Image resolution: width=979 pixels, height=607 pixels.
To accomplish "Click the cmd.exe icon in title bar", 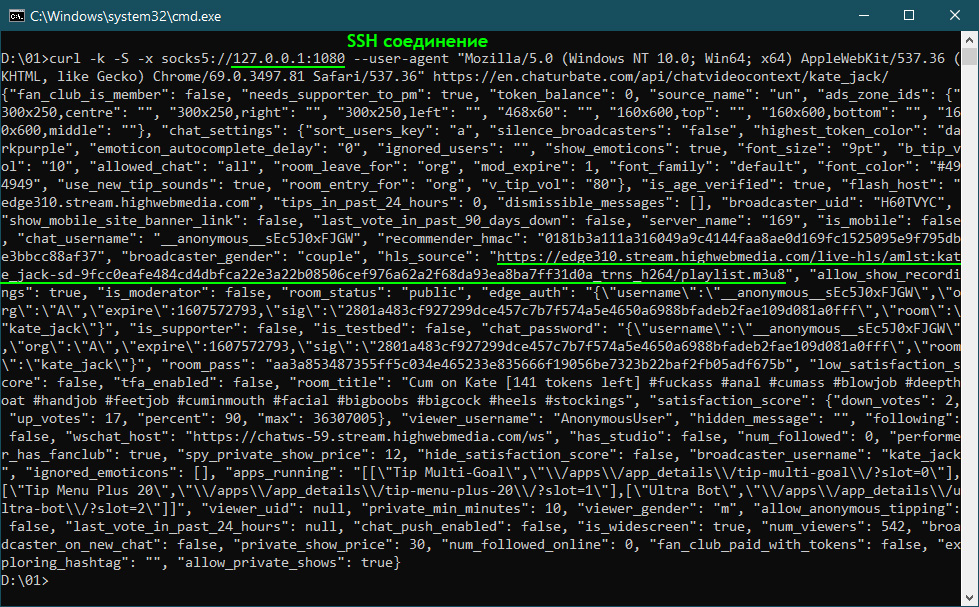I will click(14, 16).
